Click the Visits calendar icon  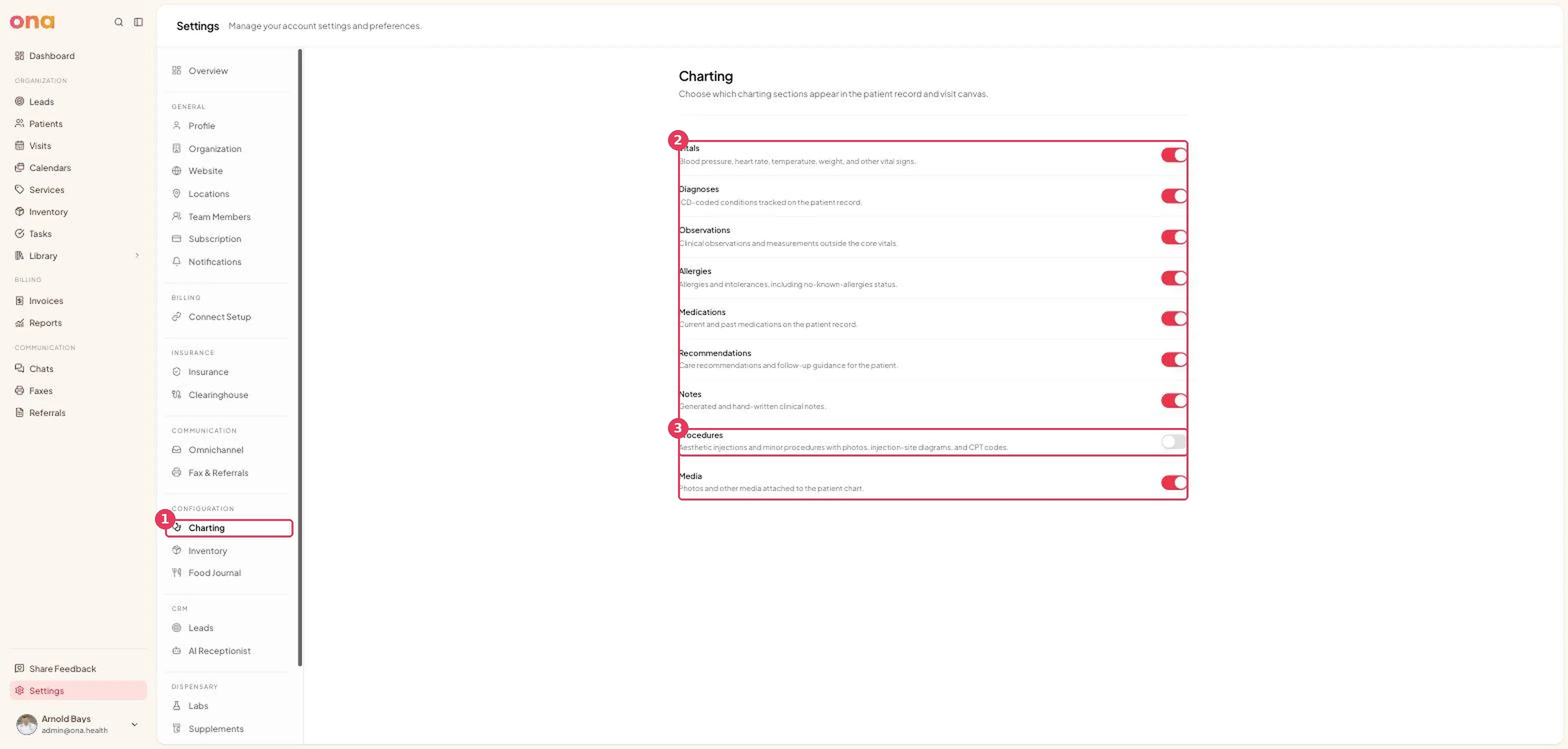click(19, 145)
